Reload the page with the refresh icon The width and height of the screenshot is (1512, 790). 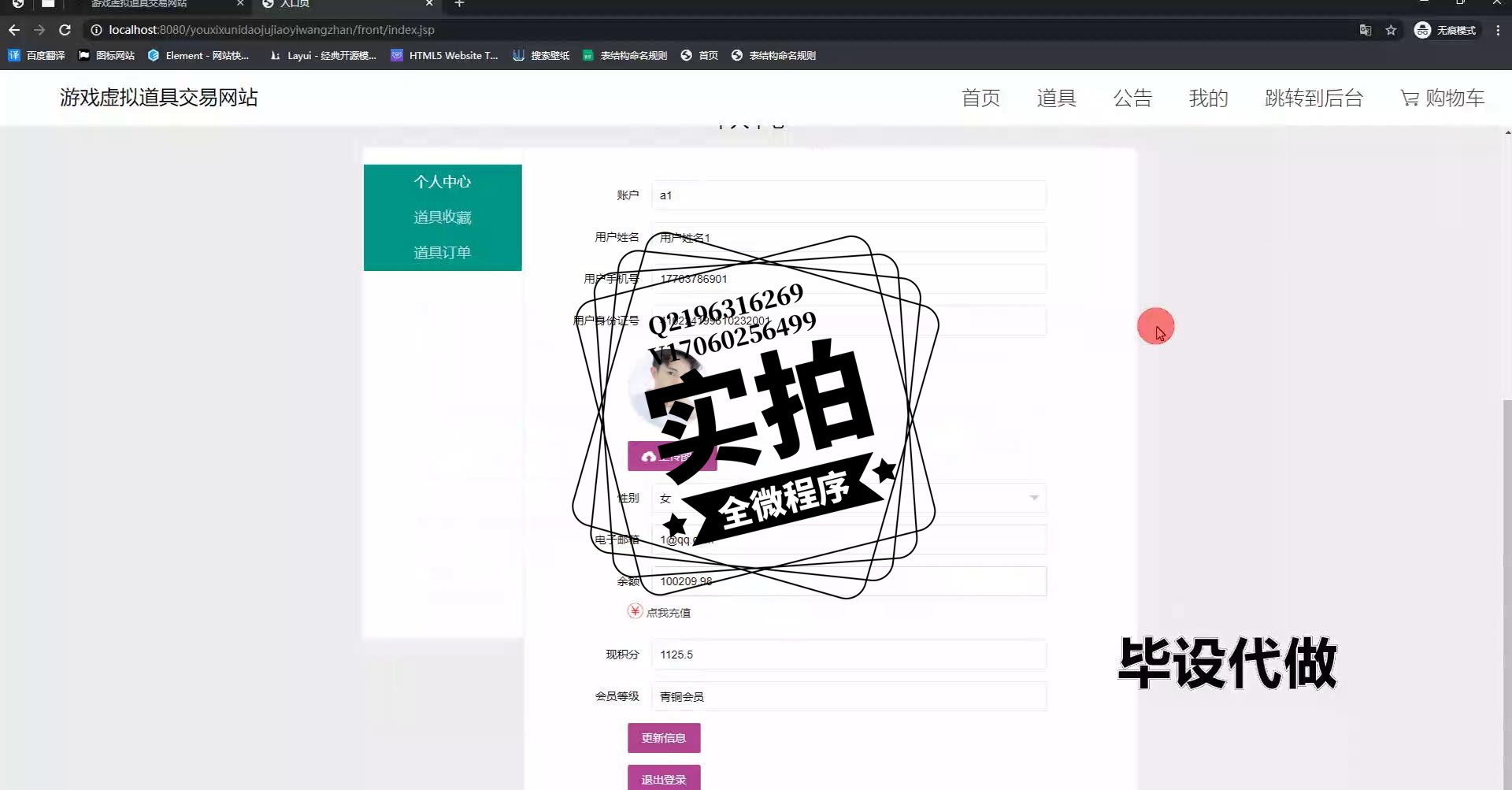pos(65,30)
